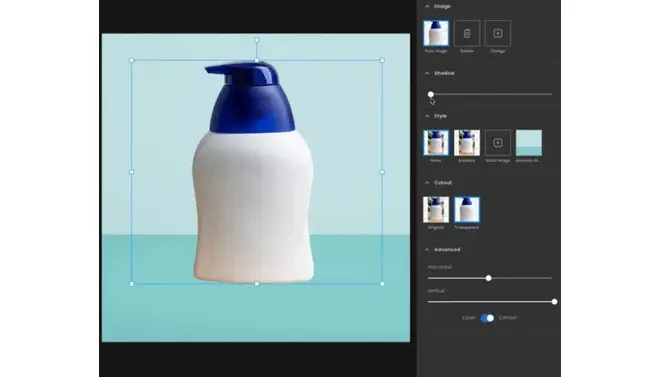This screenshot has width=660, height=377.
Task: Select the Original cutout option
Action: [x=436, y=210]
